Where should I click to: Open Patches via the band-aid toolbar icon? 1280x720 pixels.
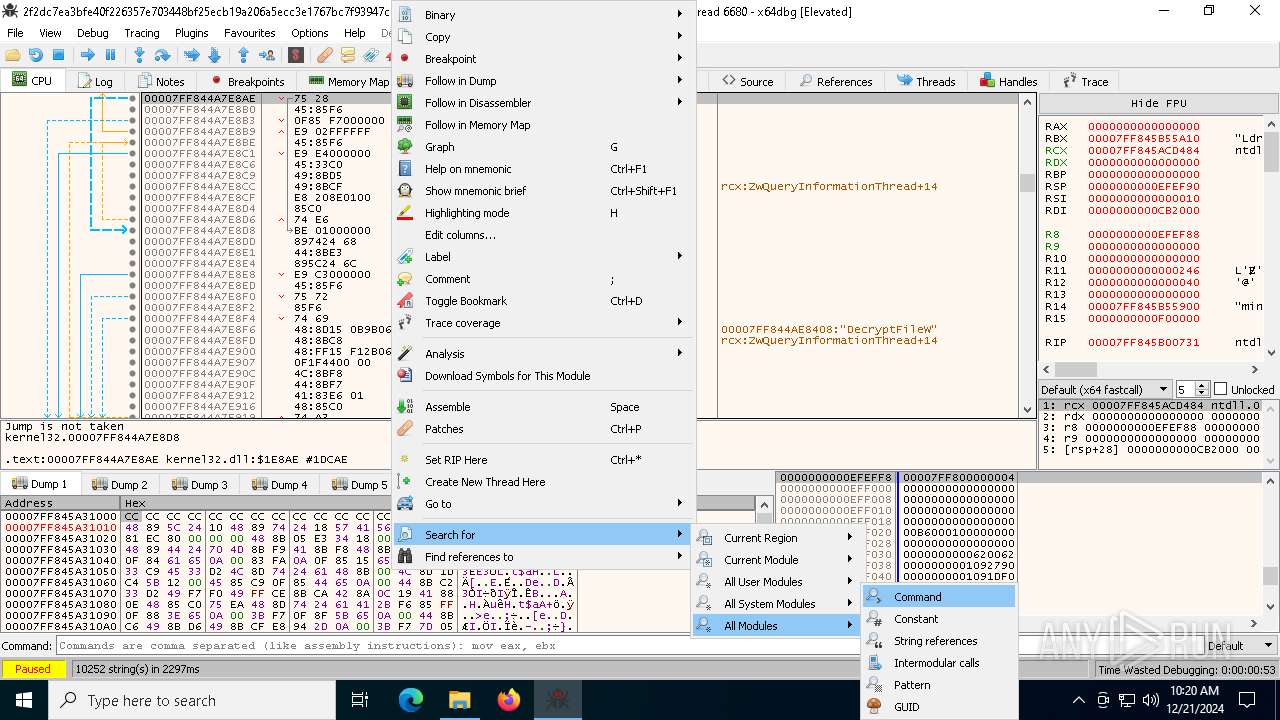pos(325,55)
